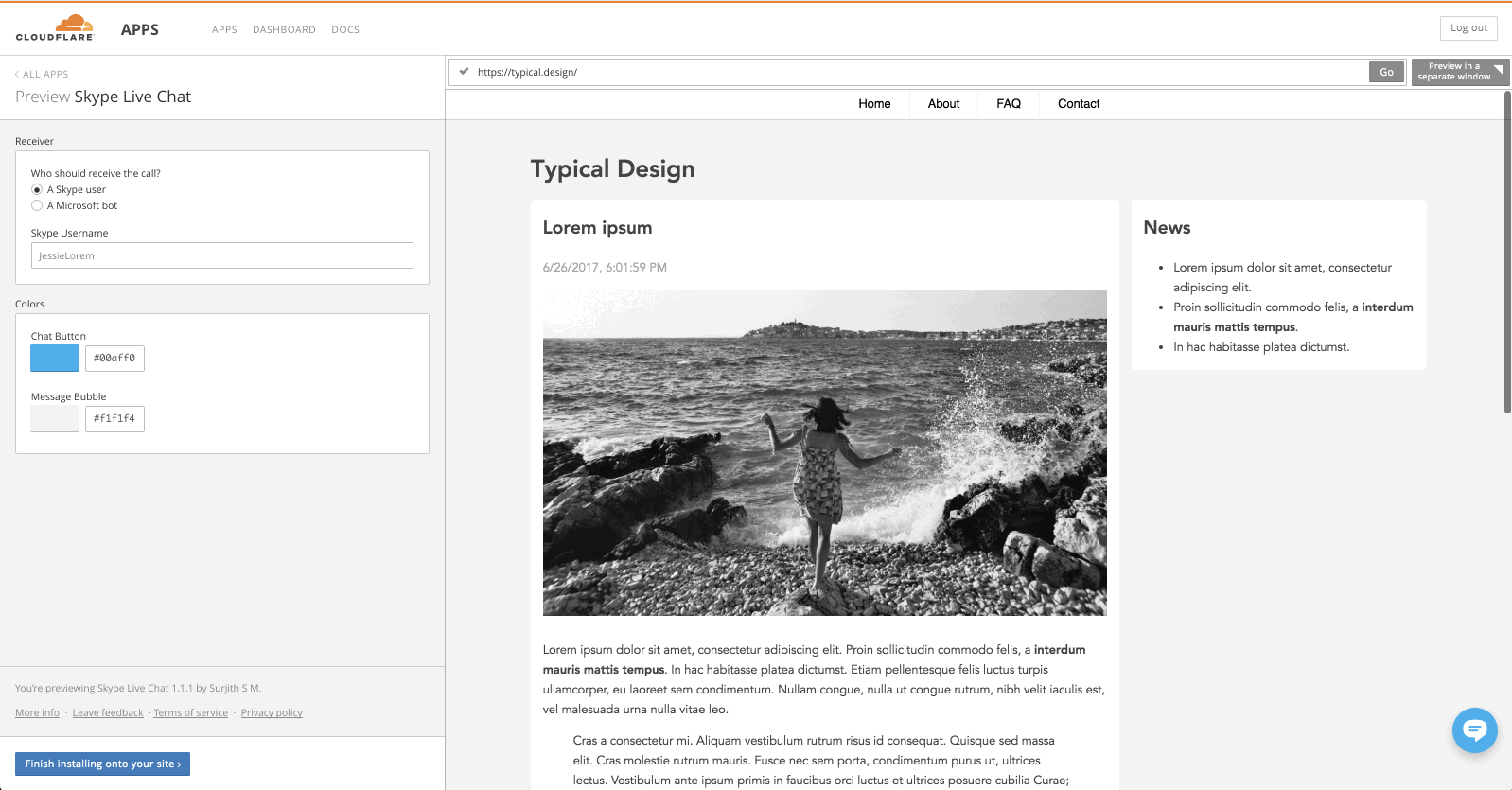
Task: Edit the Chat Button hex value field
Action: [x=114, y=358]
